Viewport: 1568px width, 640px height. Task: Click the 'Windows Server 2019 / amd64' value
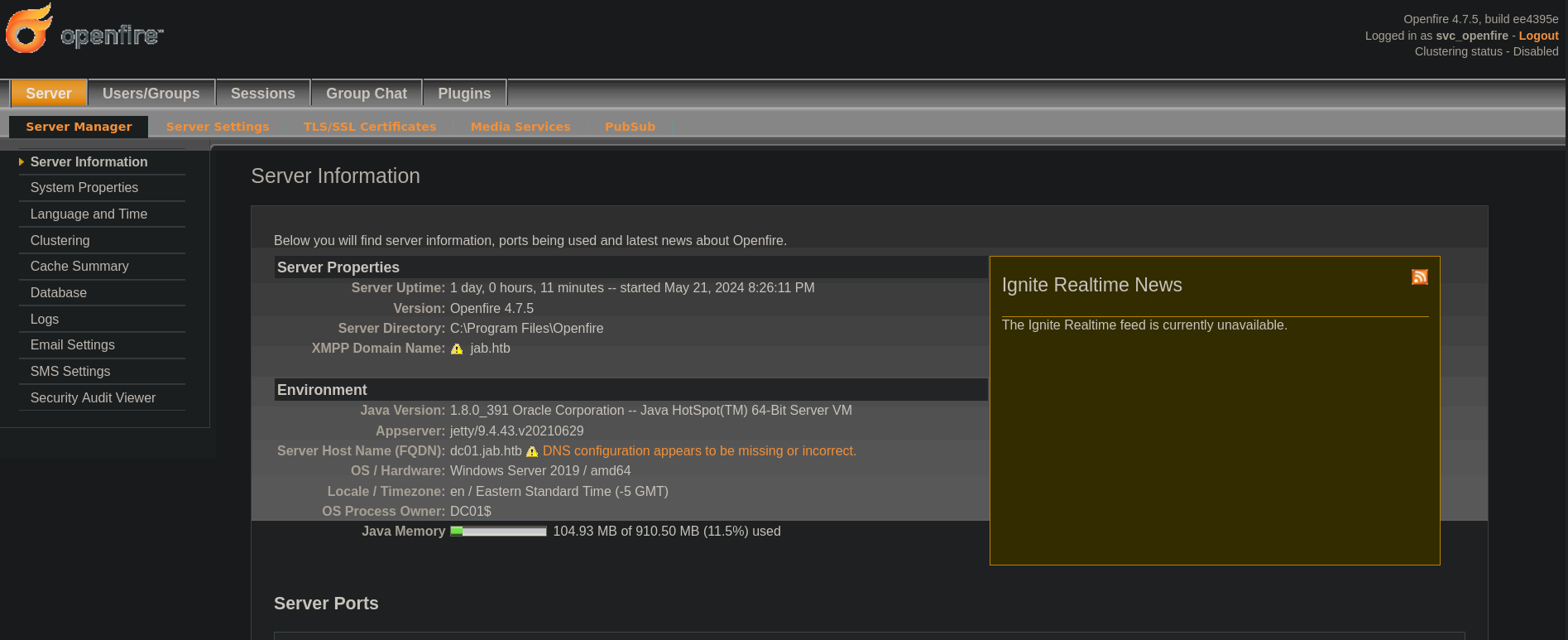point(540,471)
